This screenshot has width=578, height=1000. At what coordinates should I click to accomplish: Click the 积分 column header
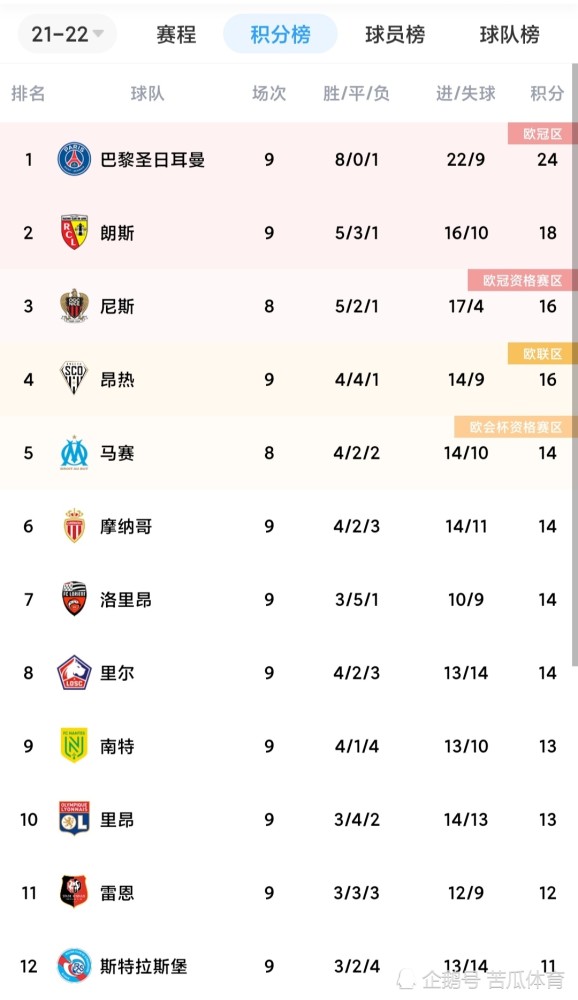coord(547,94)
